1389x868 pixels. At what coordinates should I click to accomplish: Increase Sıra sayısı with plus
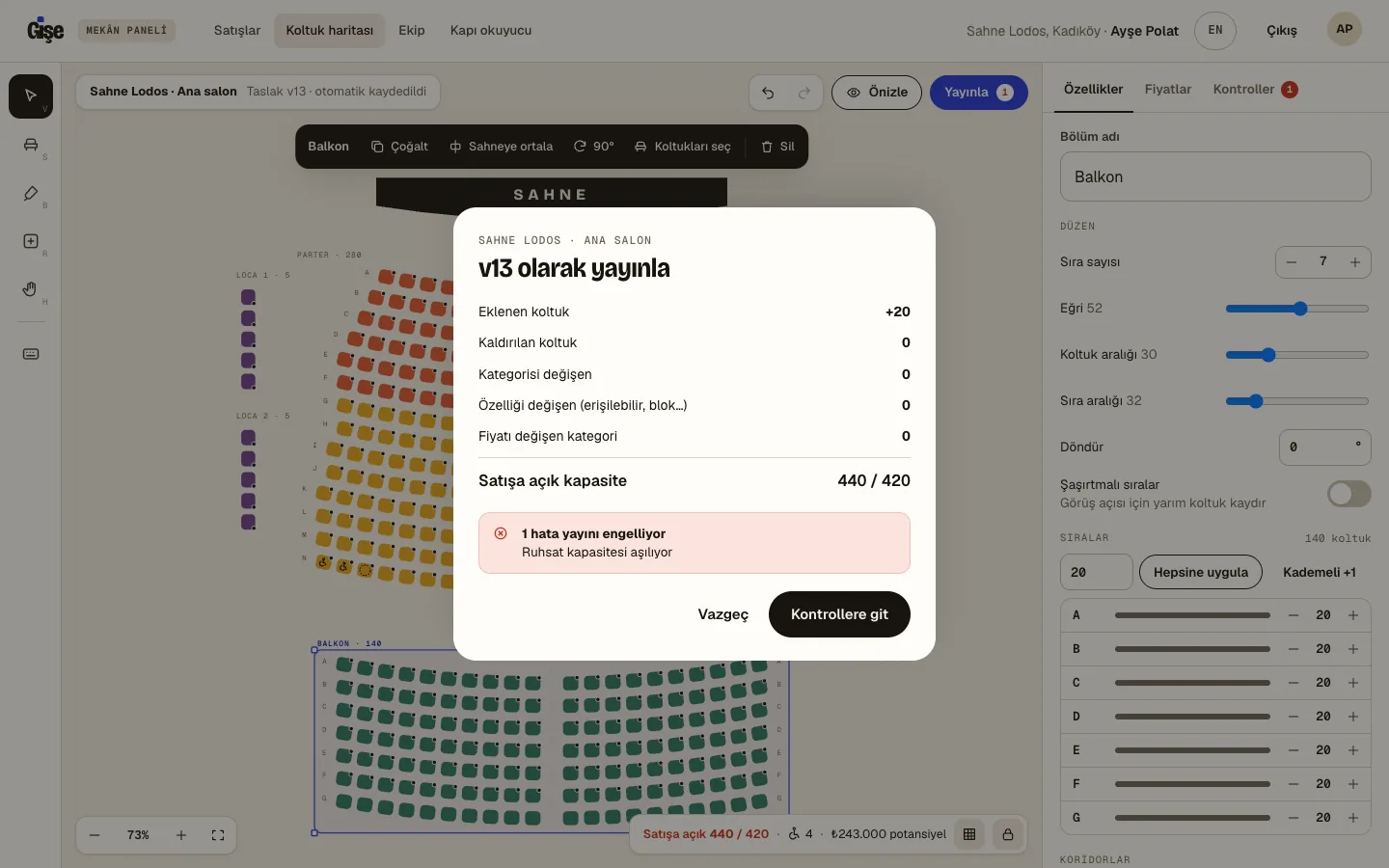click(1355, 262)
